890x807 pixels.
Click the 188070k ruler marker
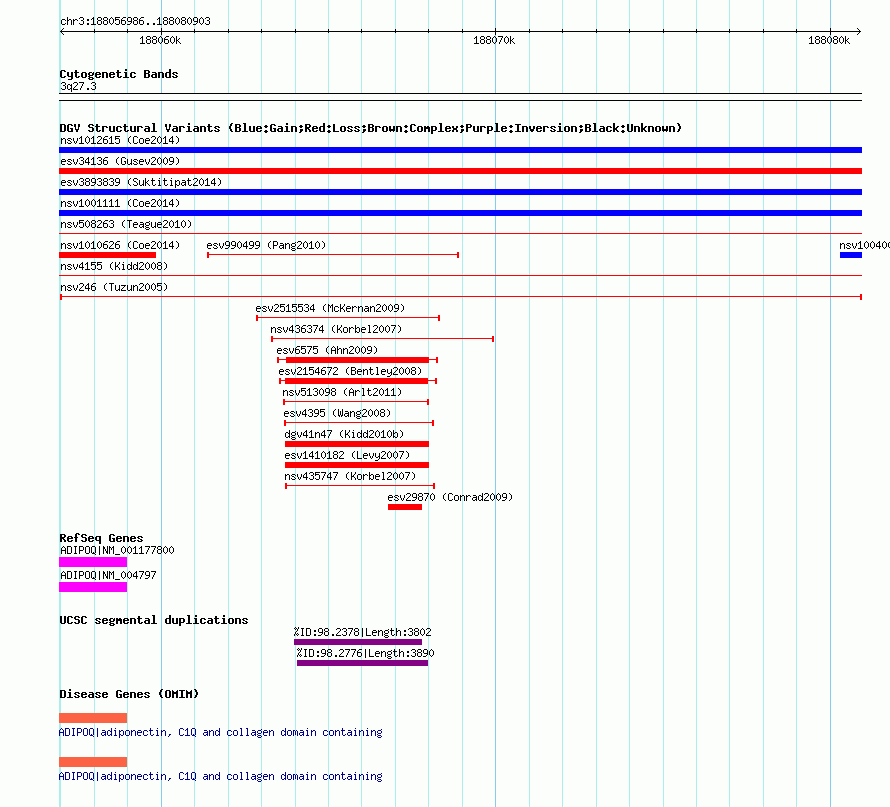point(494,40)
